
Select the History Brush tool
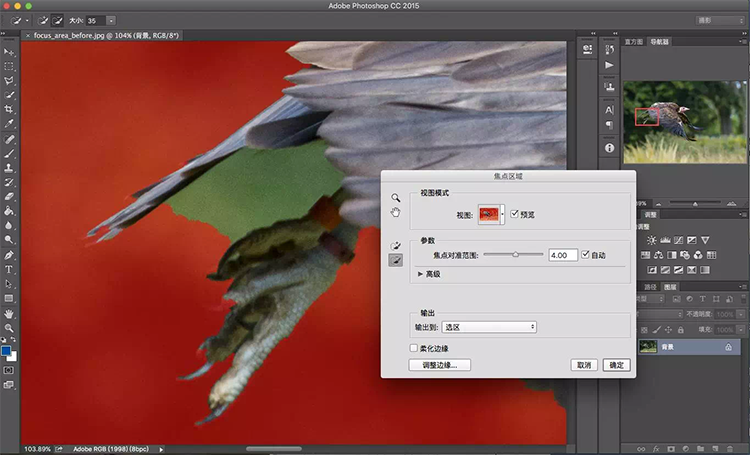[x=9, y=182]
